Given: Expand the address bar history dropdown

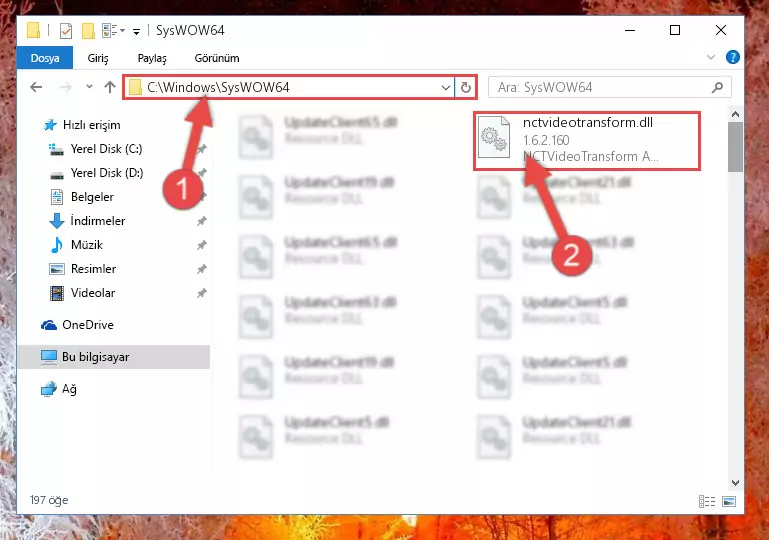Looking at the screenshot, I should [x=445, y=88].
